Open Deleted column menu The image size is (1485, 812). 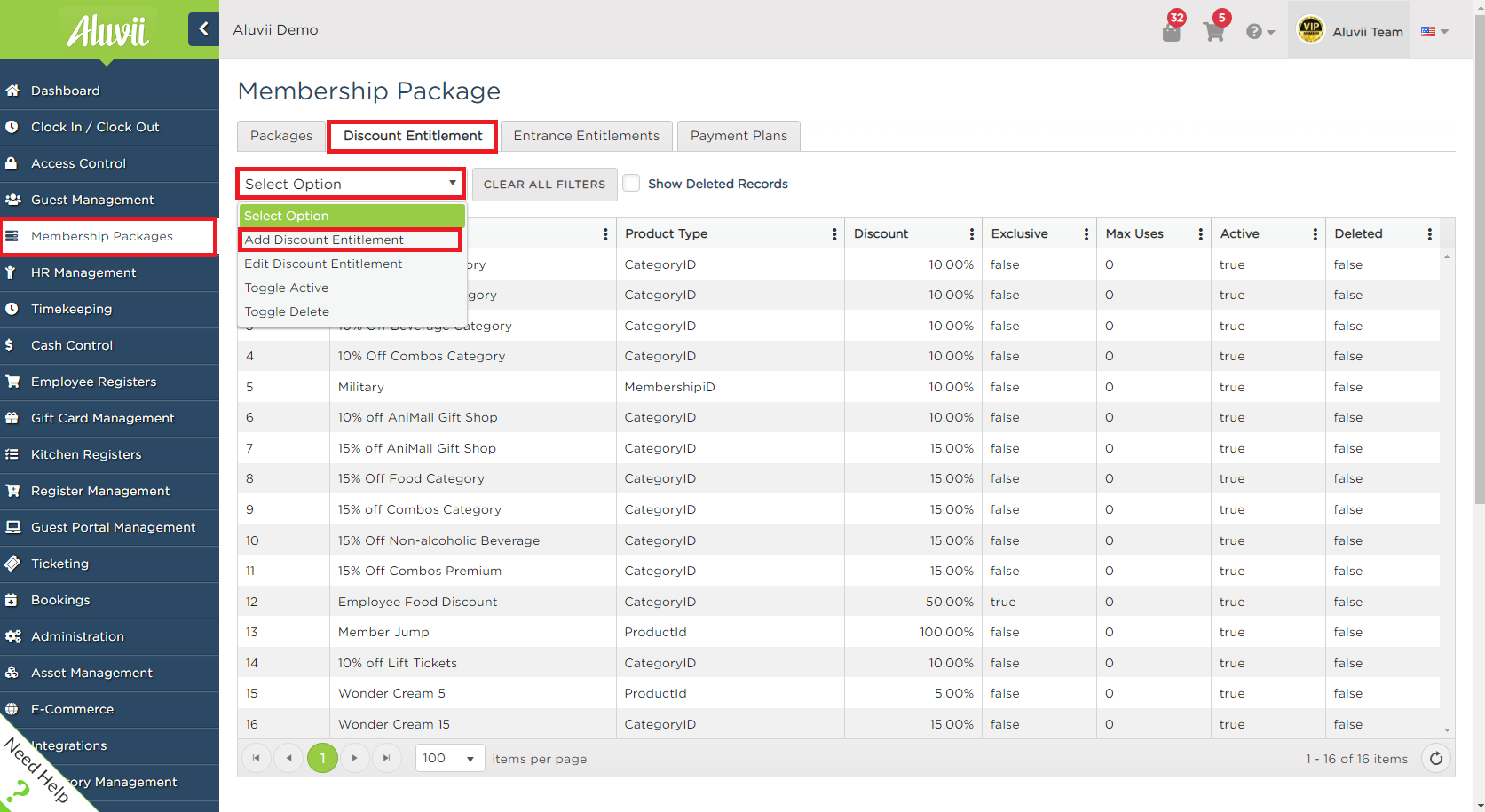coord(1430,234)
